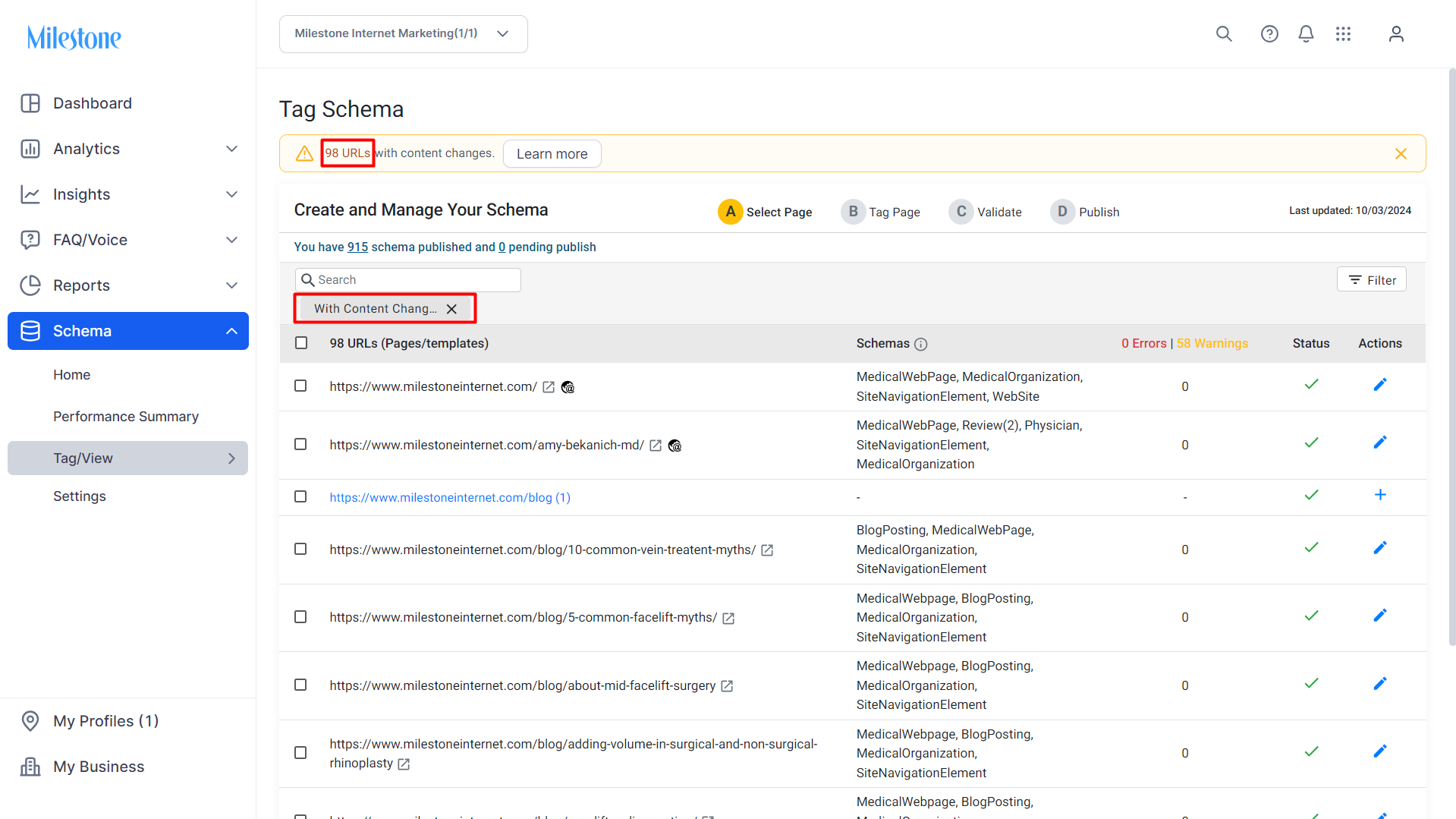Go to step C Validate

[x=986, y=212]
